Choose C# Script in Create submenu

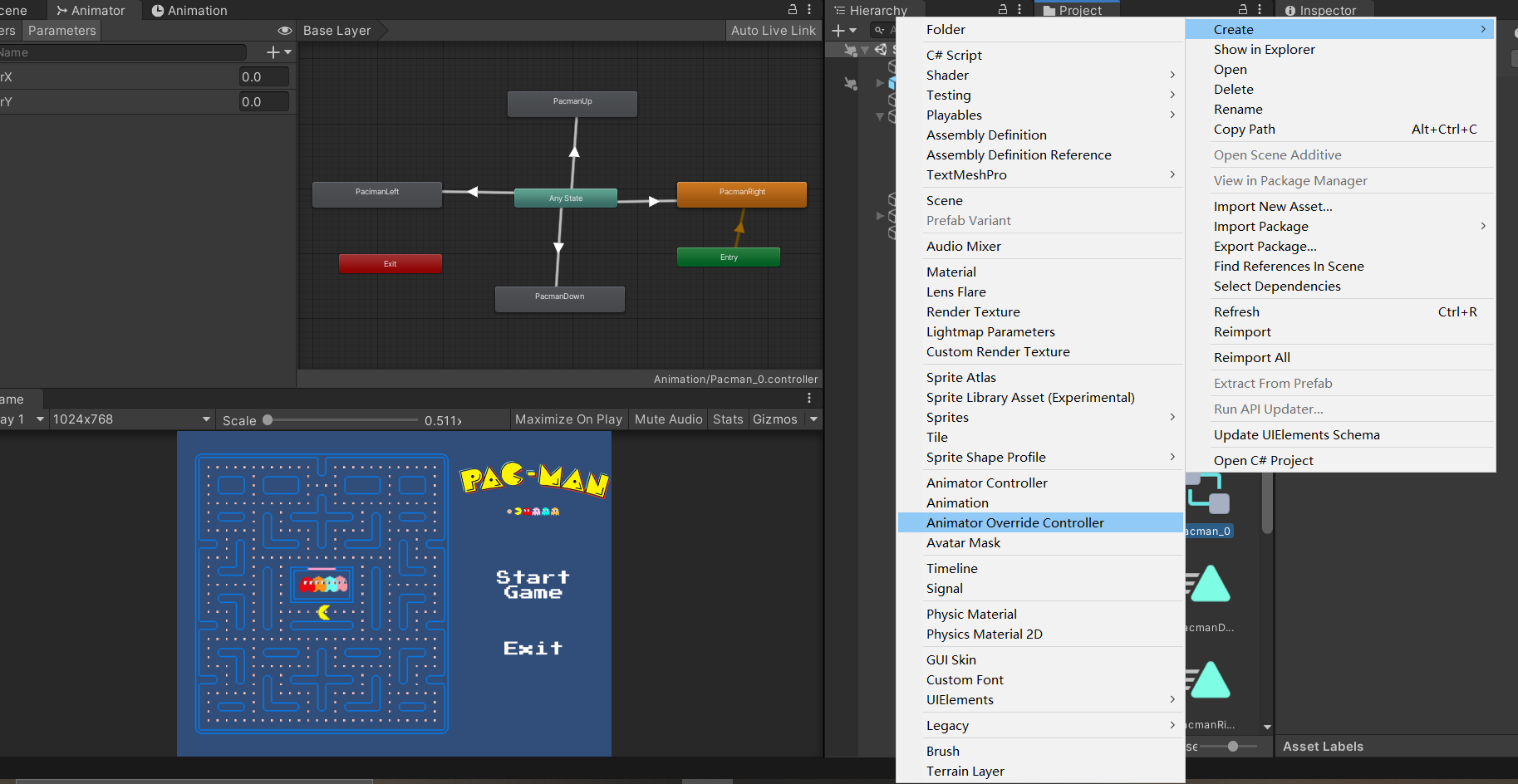click(1040, 55)
